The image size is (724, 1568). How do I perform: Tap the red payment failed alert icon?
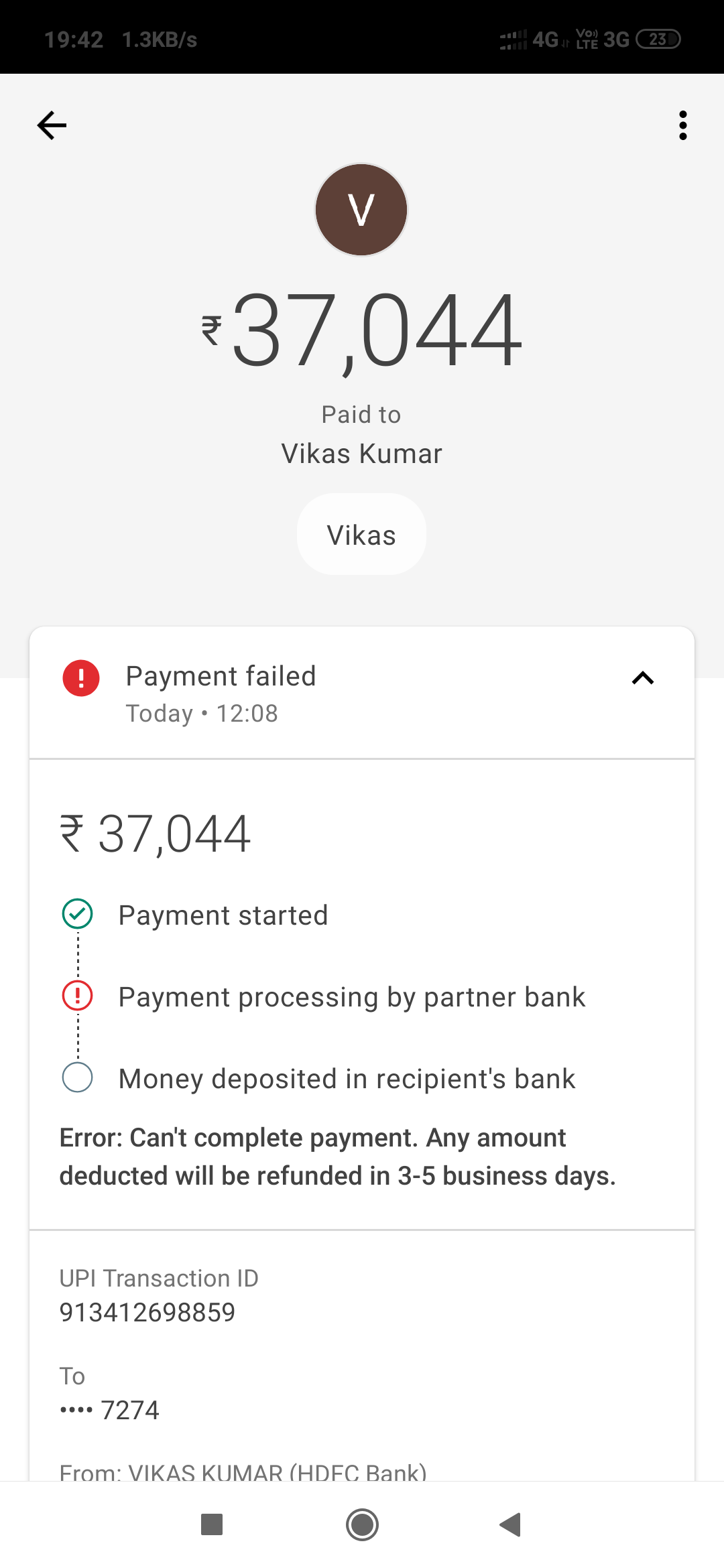click(81, 678)
